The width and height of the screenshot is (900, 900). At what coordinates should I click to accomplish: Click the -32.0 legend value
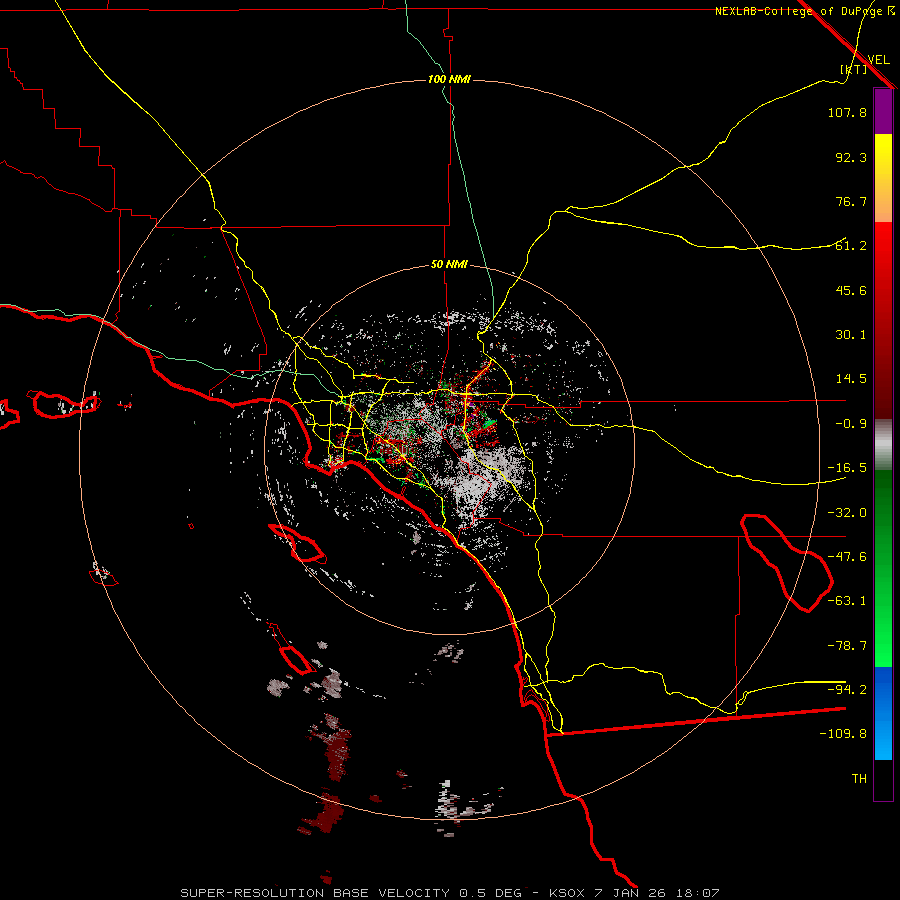tap(847, 513)
